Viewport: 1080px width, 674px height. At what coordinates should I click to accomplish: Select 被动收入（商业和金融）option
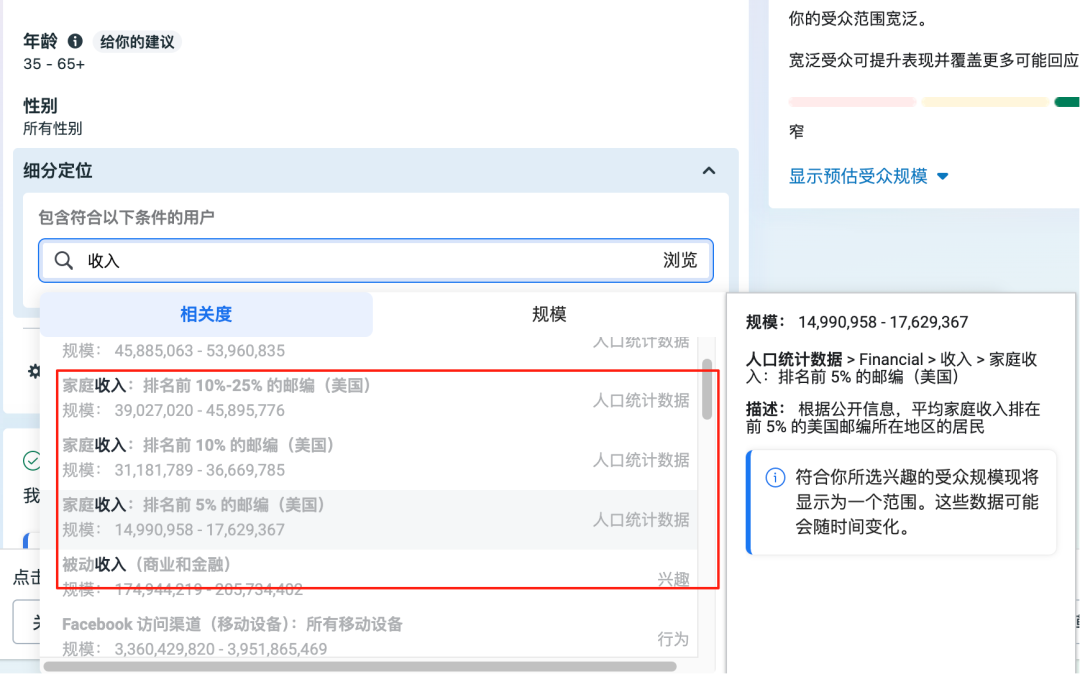(376, 577)
